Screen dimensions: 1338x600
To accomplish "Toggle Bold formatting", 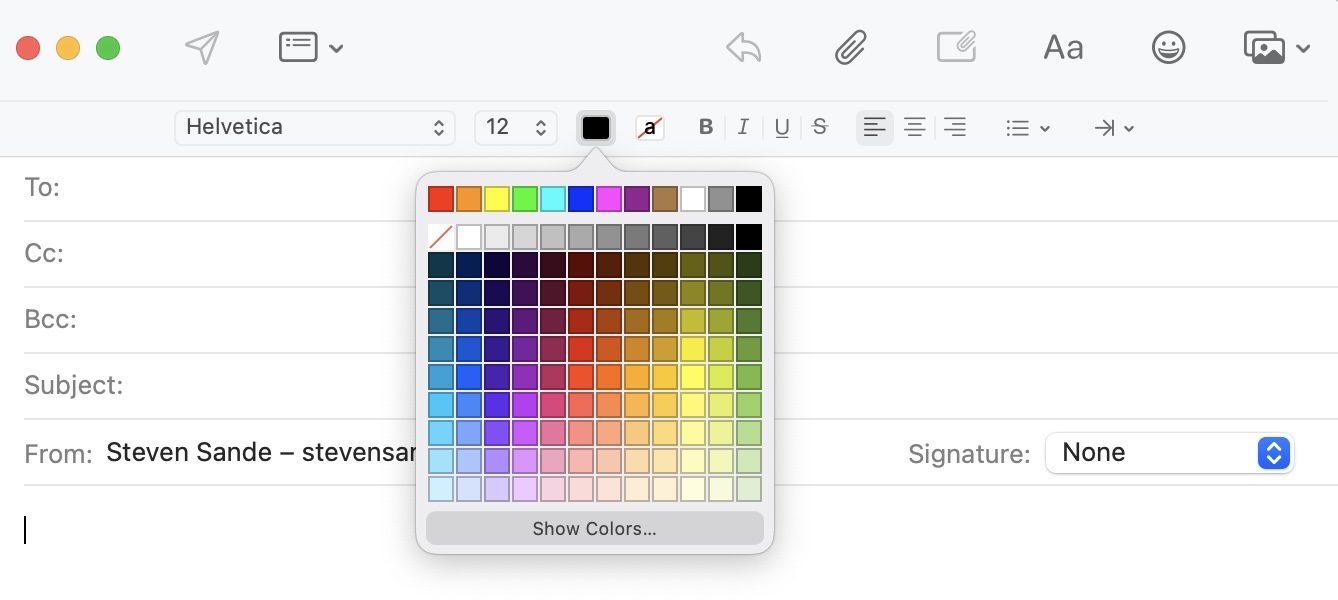I will coord(706,127).
